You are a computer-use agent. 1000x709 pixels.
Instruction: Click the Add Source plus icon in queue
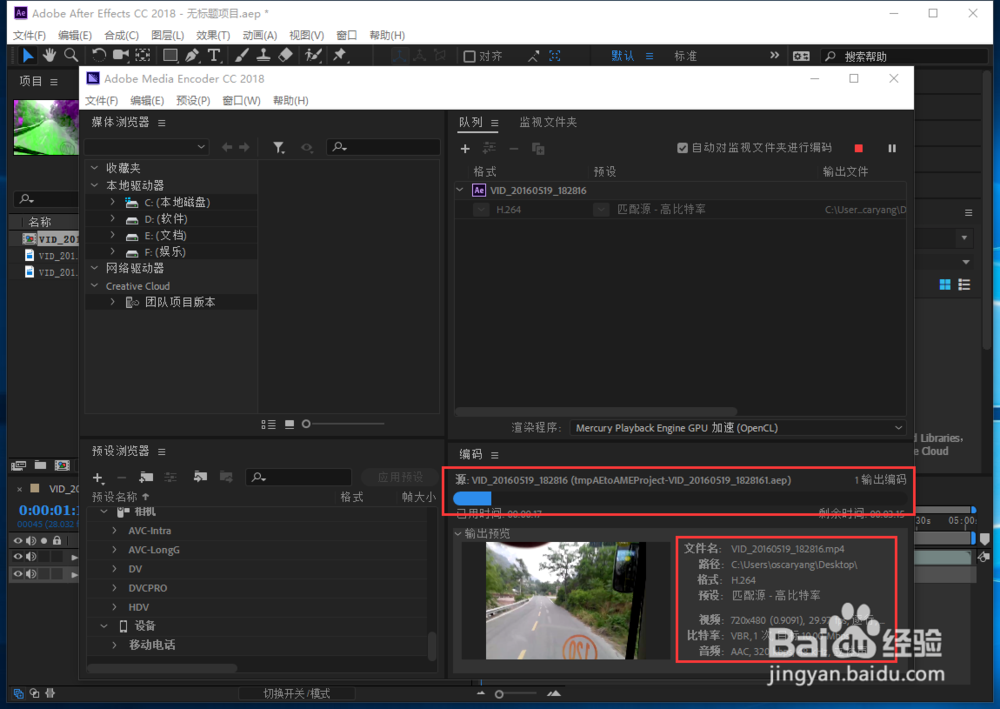(464, 148)
